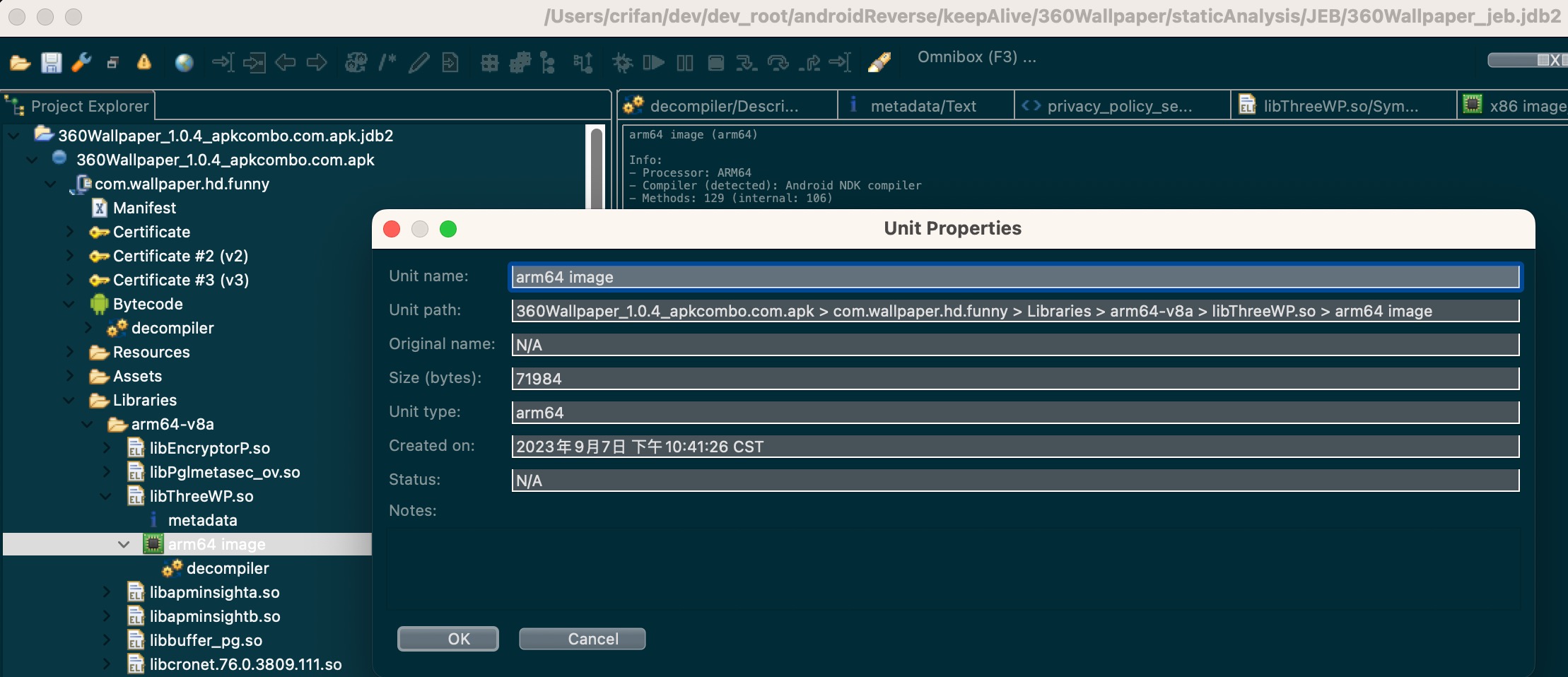Click the Unit path field value
The width and height of the screenshot is (1568, 677).
click(1015, 311)
